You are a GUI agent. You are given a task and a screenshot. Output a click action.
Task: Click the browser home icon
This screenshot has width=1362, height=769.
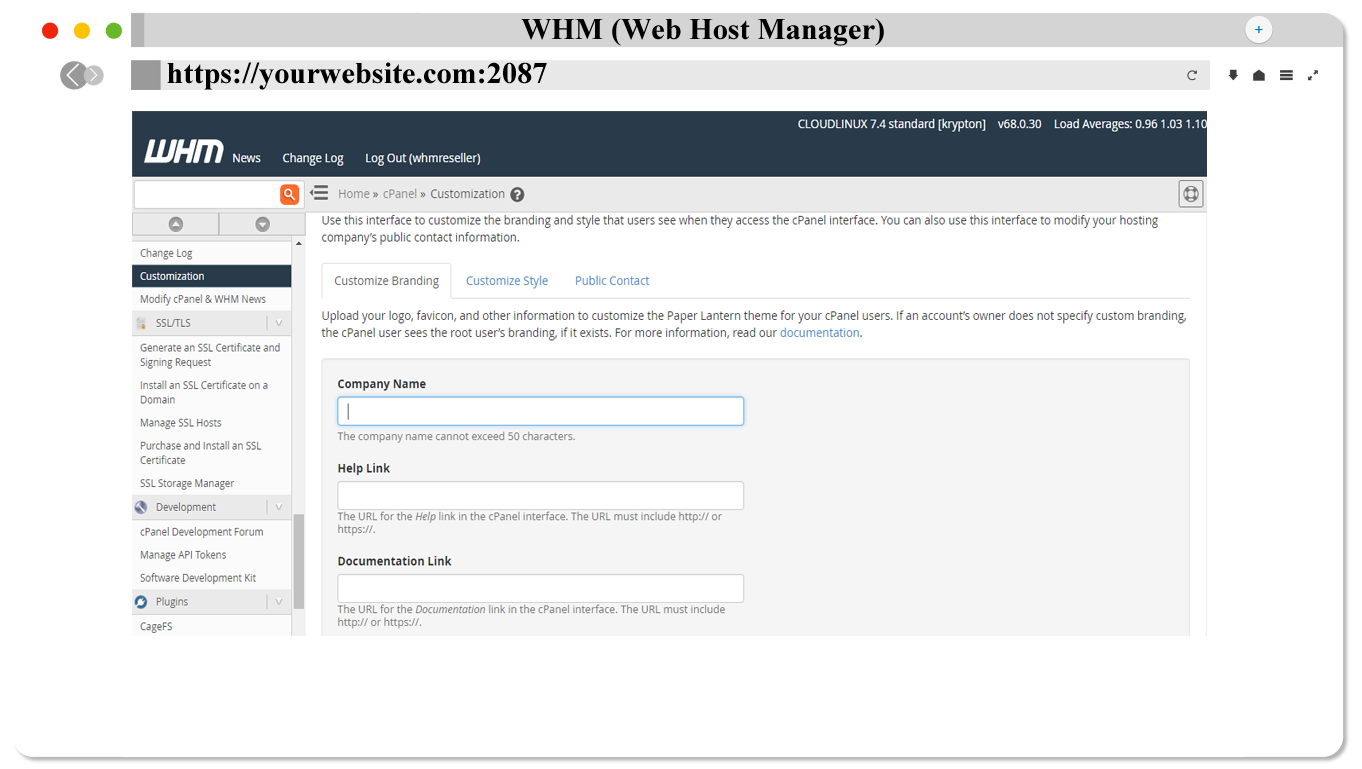point(1259,75)
